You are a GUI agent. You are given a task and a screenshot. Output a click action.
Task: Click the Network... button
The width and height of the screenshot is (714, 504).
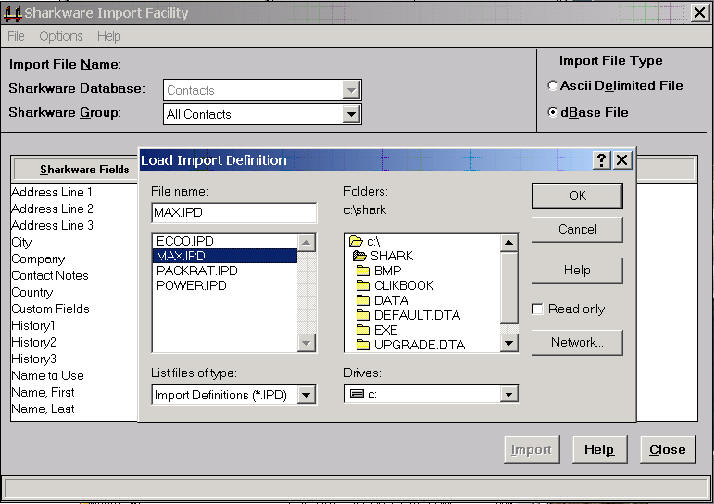click(577, 342)
